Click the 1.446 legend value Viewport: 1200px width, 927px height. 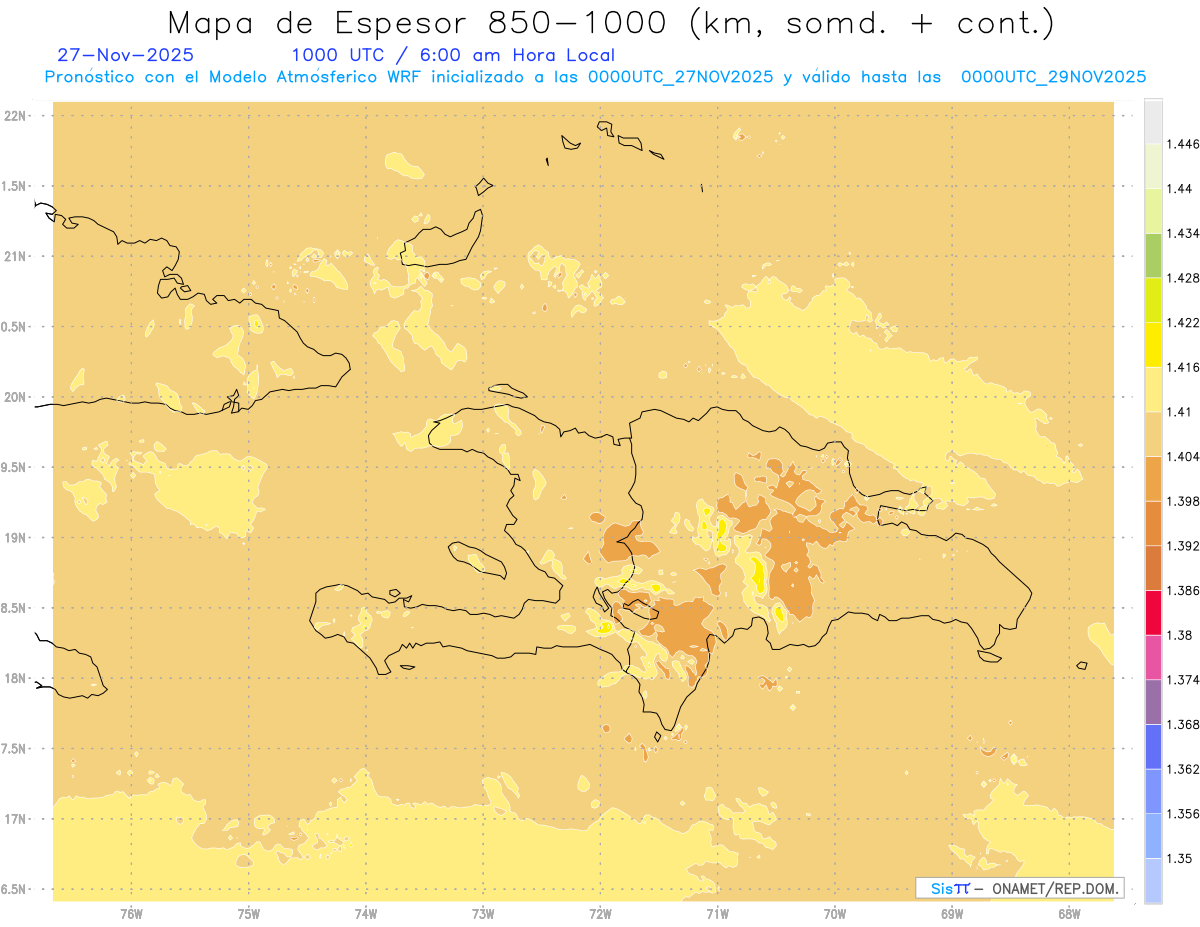coord(1183,144)
